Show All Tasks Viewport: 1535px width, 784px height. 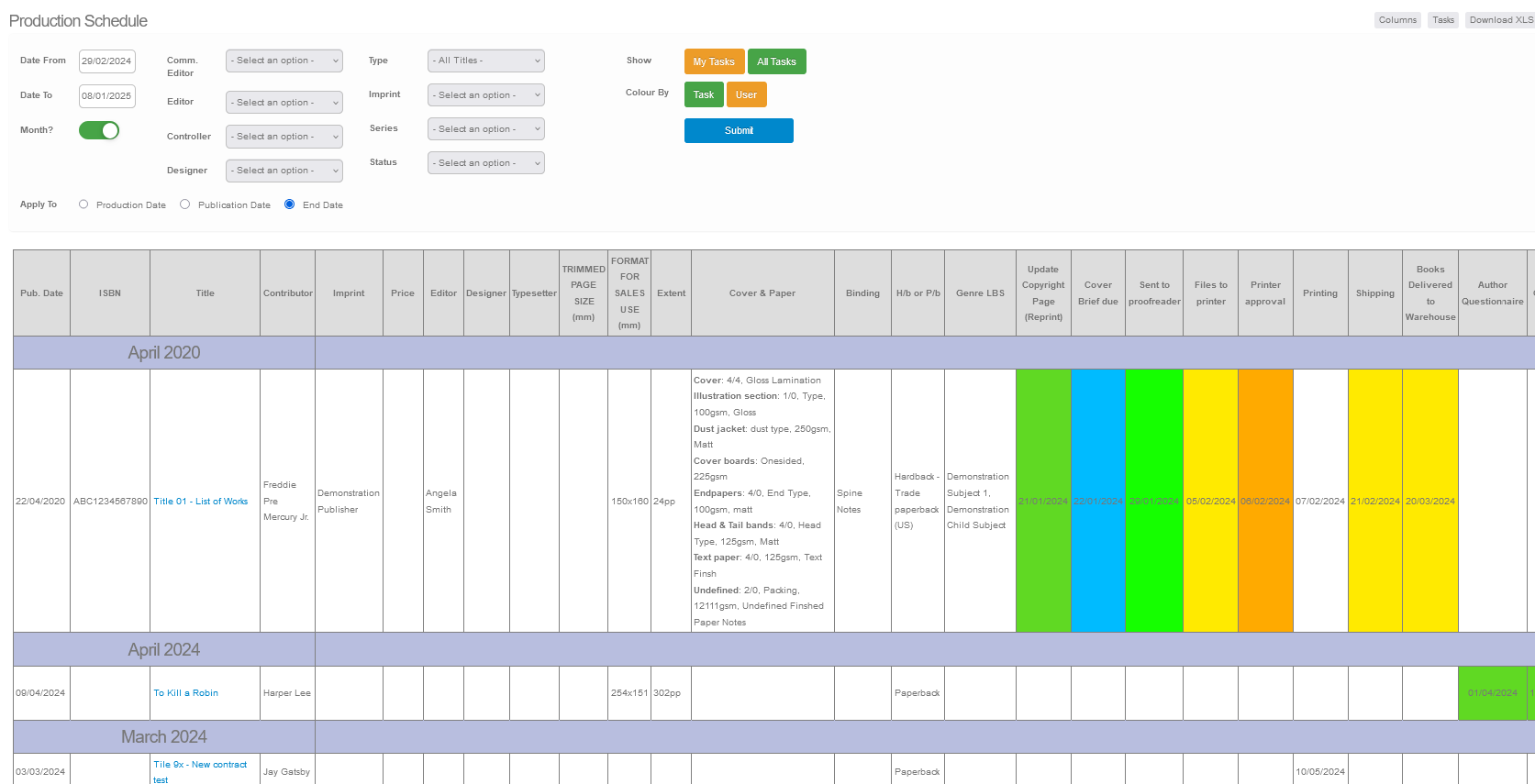tap(776, 61)
